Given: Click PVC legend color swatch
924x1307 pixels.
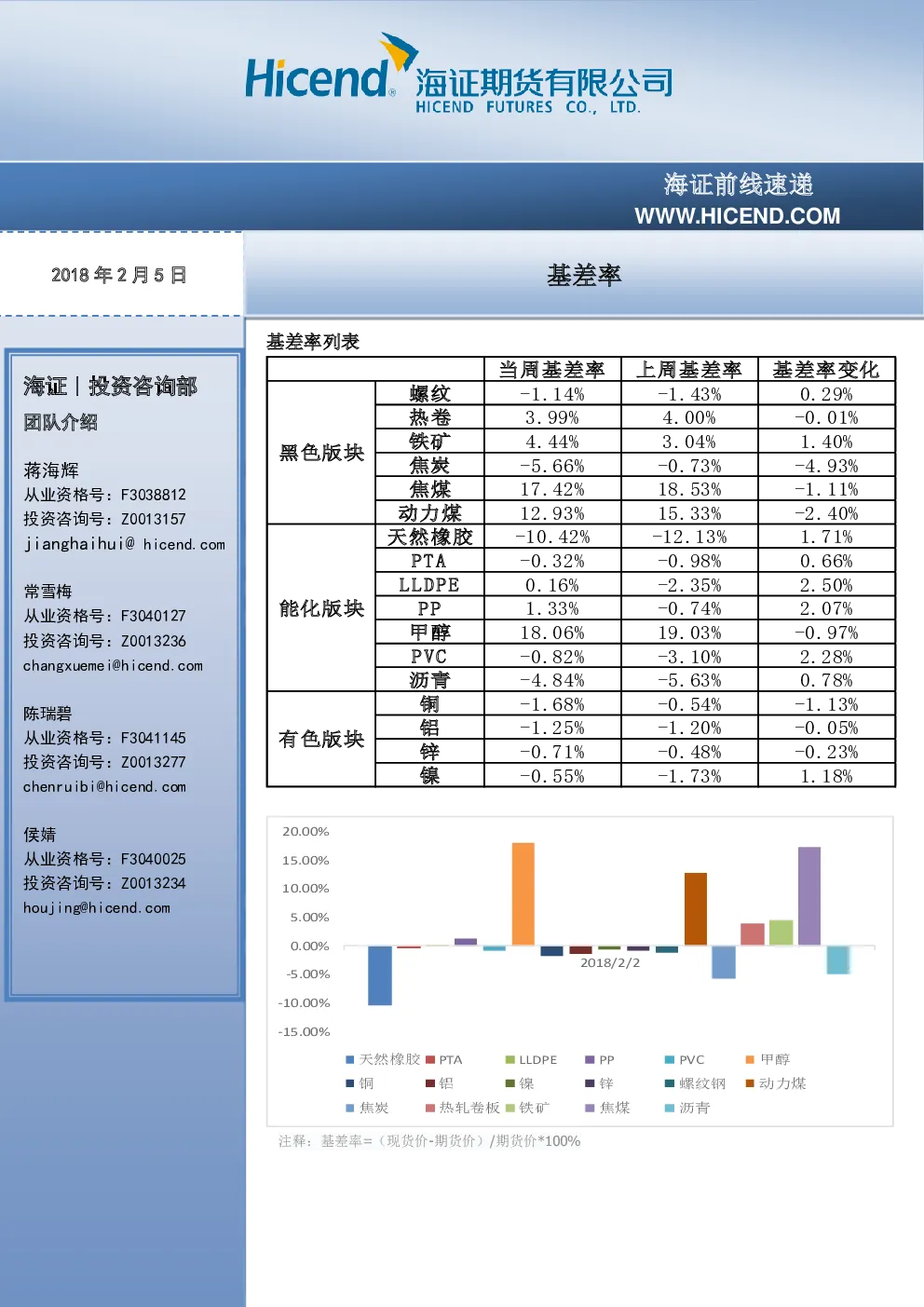Looking at the screenshot, I should 670,1059.
